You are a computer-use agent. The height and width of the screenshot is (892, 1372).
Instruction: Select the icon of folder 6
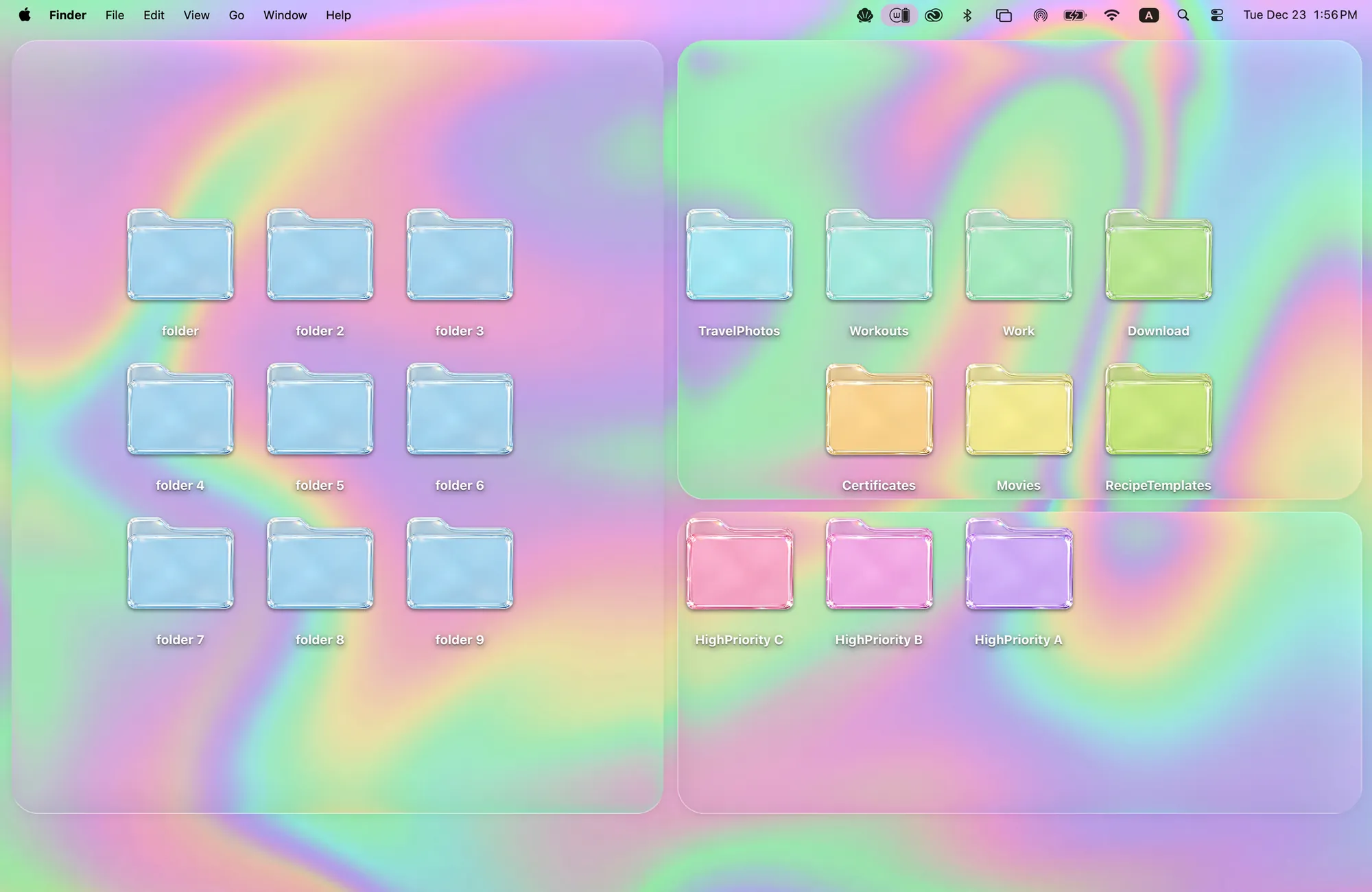pos(460,409)
